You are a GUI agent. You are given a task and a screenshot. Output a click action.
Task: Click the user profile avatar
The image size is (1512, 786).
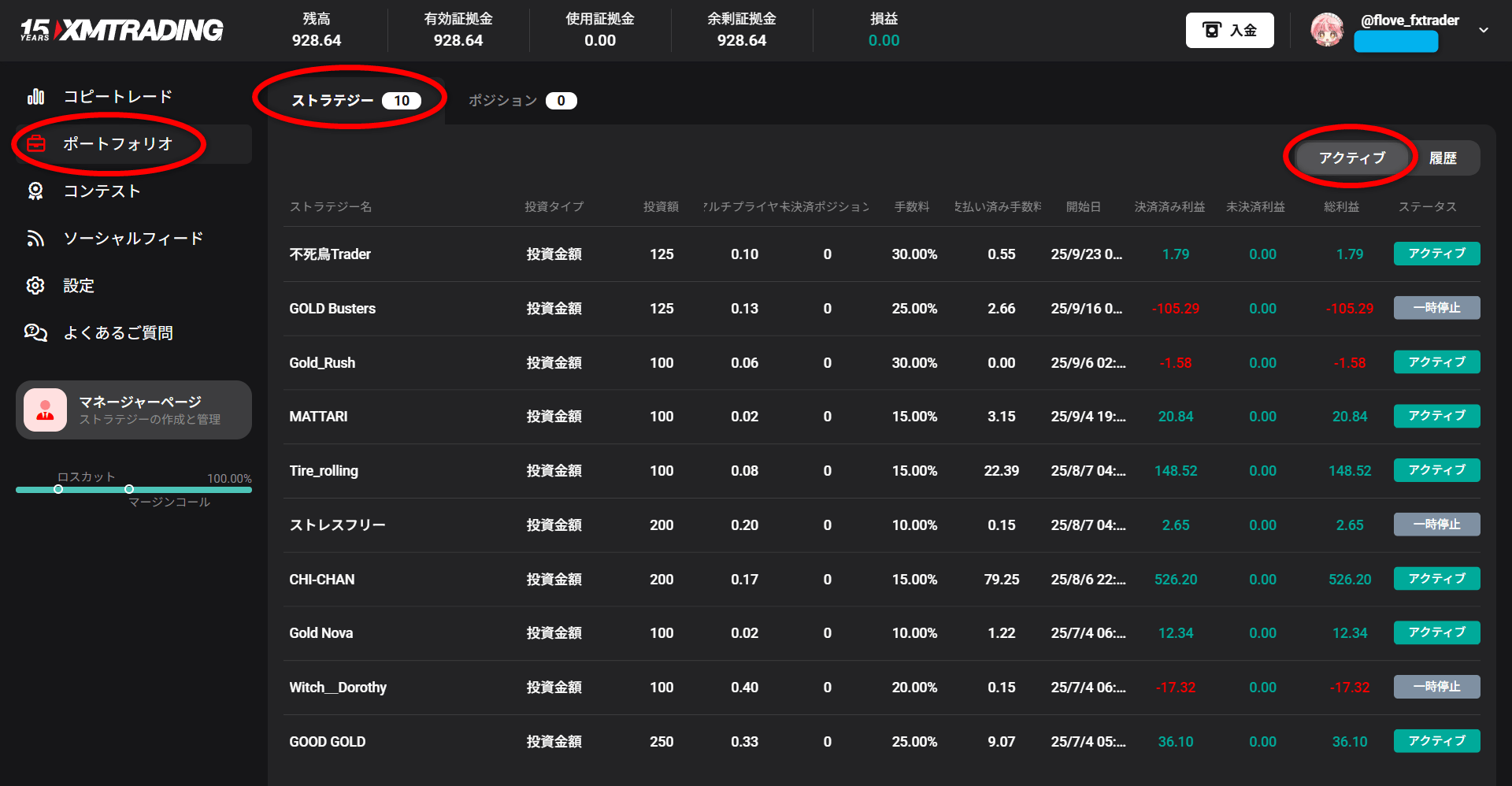click(1327, 30)
